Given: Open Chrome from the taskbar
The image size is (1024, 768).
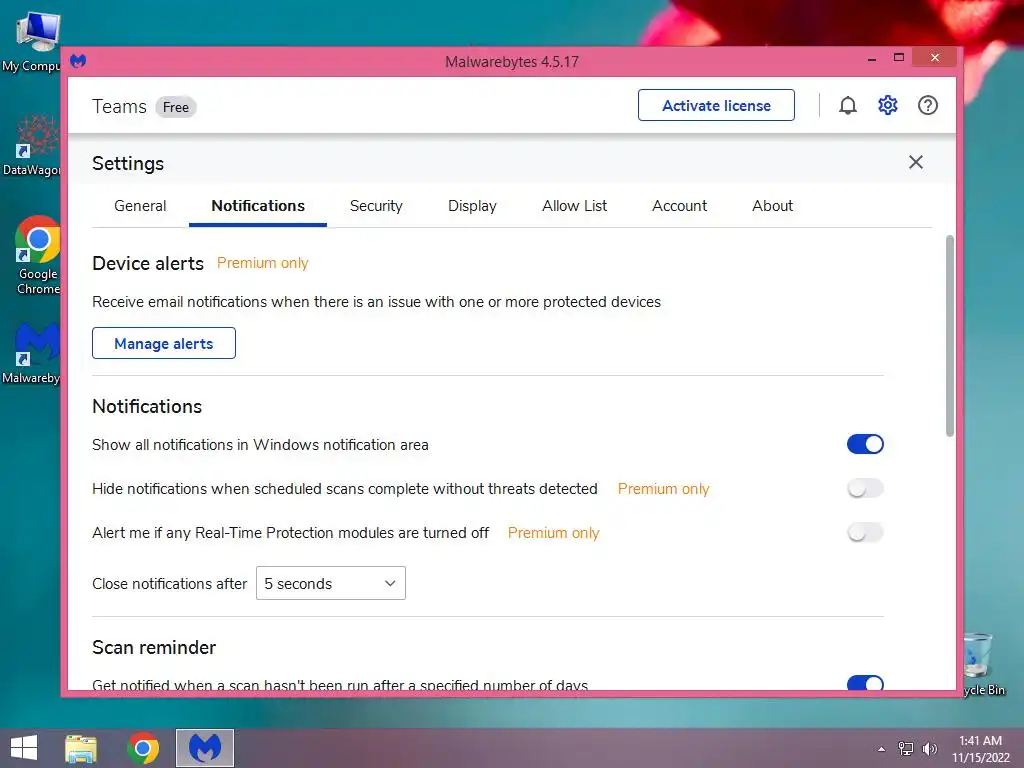Looking at the screenshot, I should coord(142,748).
